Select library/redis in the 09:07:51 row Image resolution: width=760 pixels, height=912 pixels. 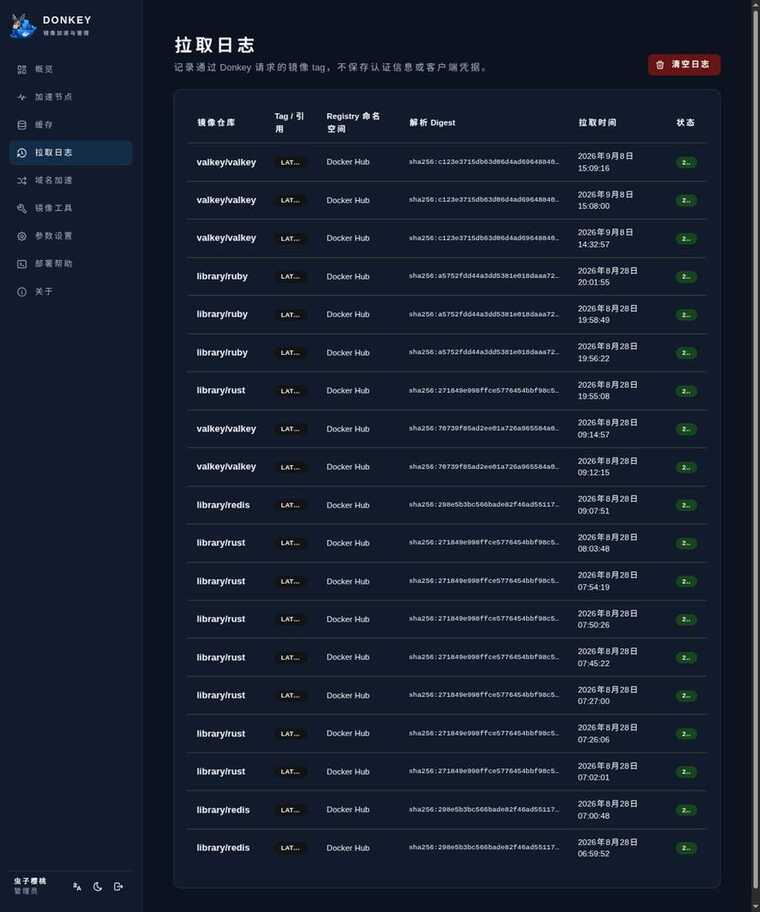click(x=223, y=505)
